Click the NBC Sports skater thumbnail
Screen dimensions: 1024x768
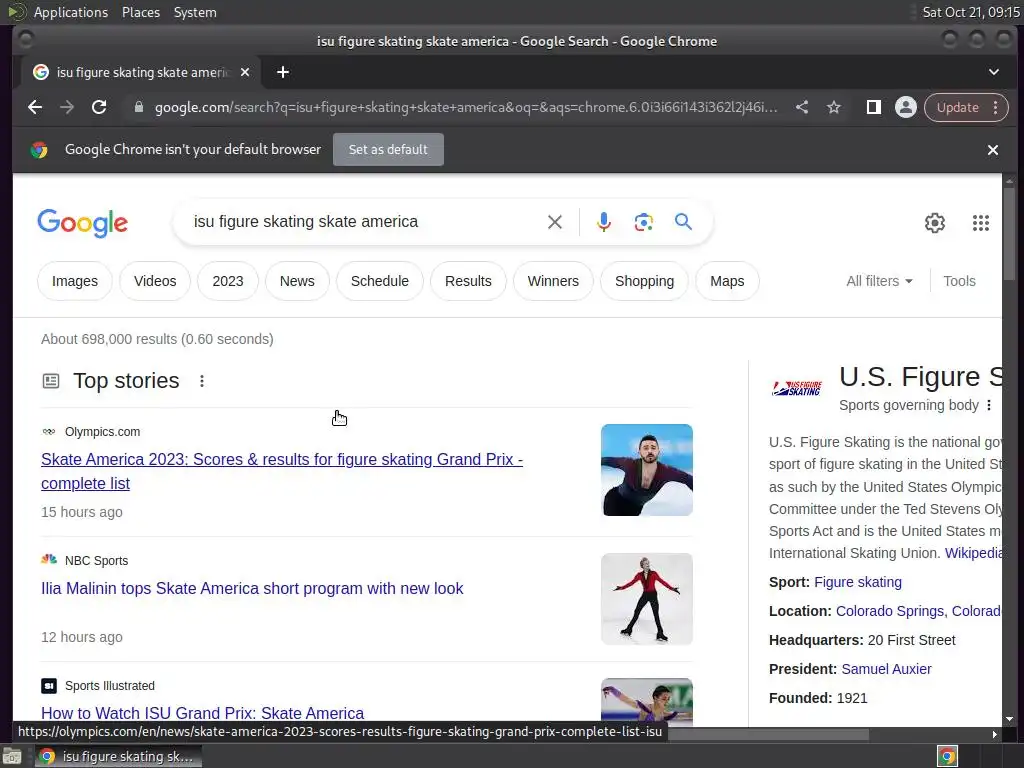pyautogui.click(x=647, y=599)
